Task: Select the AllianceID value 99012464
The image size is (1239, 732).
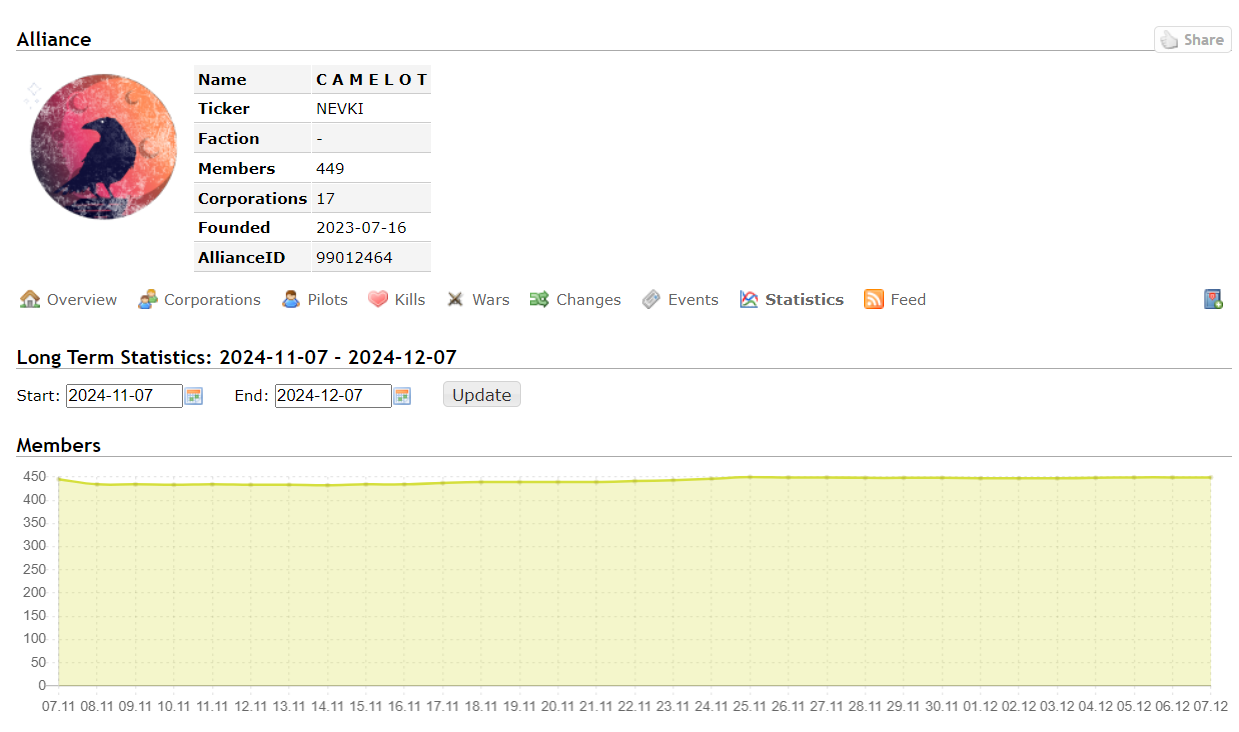Action: (354, 258)
